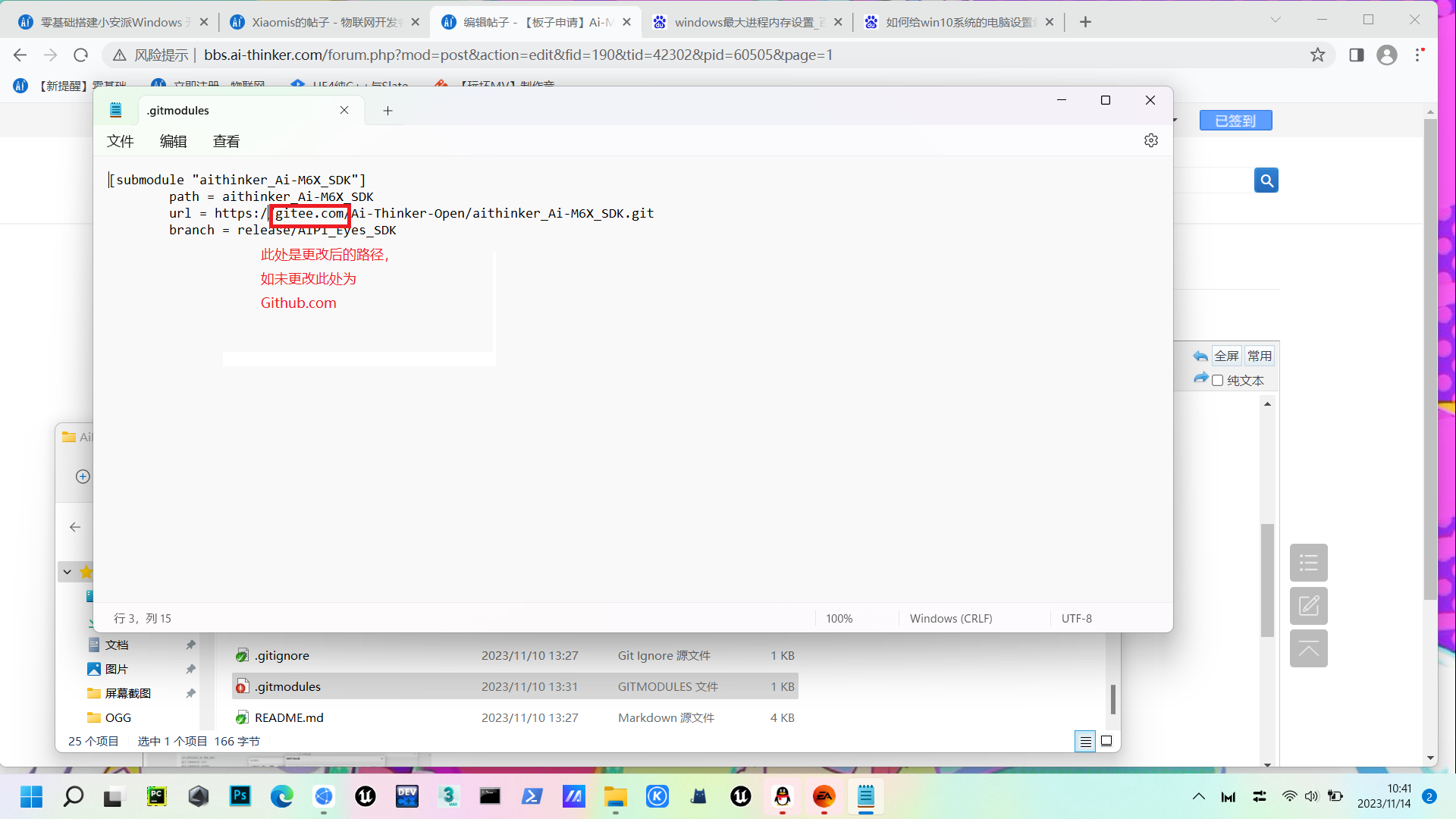The height and width of the screenshot is (819, 1456).
Task: Click the browser address bar URL
Action: point(518,55)
